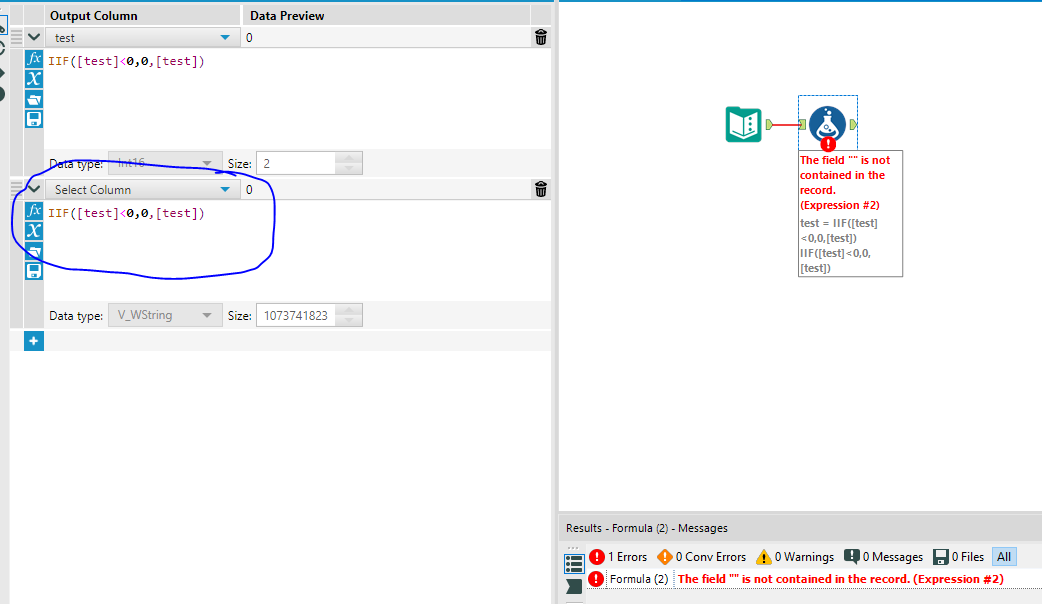Open the functions list for the first expression
The image size is (1042, 604).
[x=33, y=59]
